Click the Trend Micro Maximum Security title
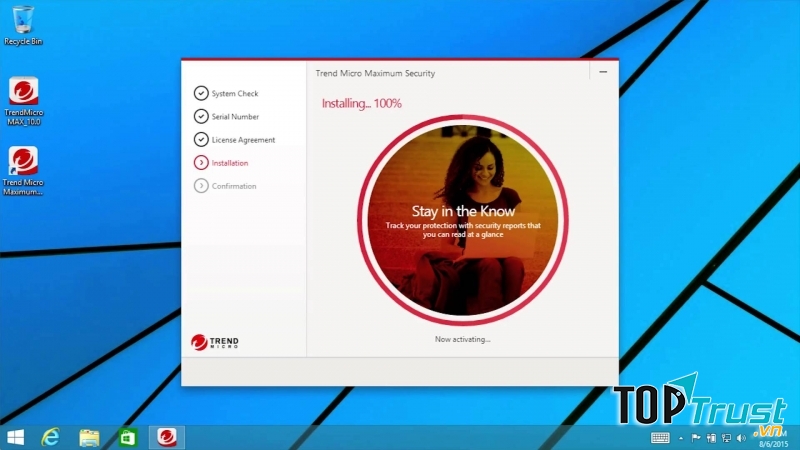The height and width of the screenshot is (450, 800). [376, 73]
